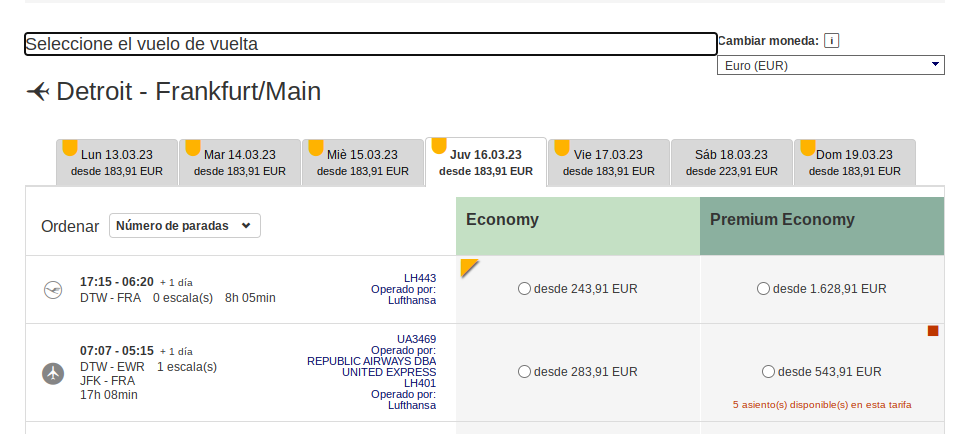This screenshot has height=434, width=978.
Task: Switch to Dom 19.03.23 date tab
Action: 855,162
